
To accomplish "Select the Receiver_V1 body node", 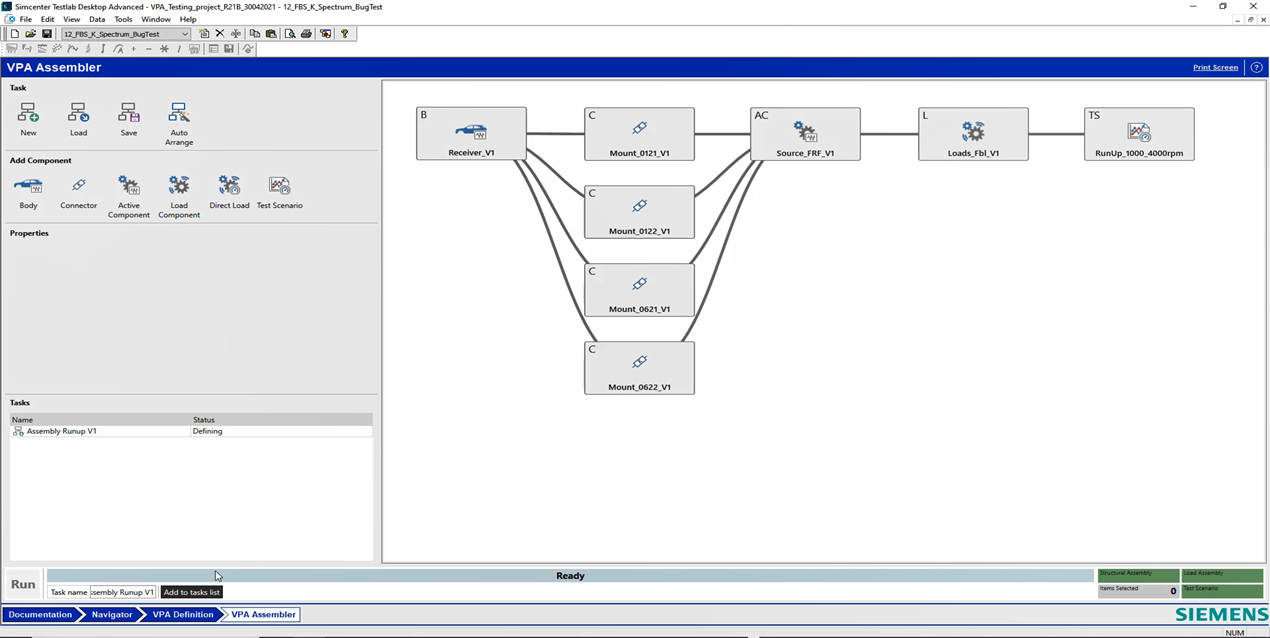I will pyautogui.click(x=471, y=134).
